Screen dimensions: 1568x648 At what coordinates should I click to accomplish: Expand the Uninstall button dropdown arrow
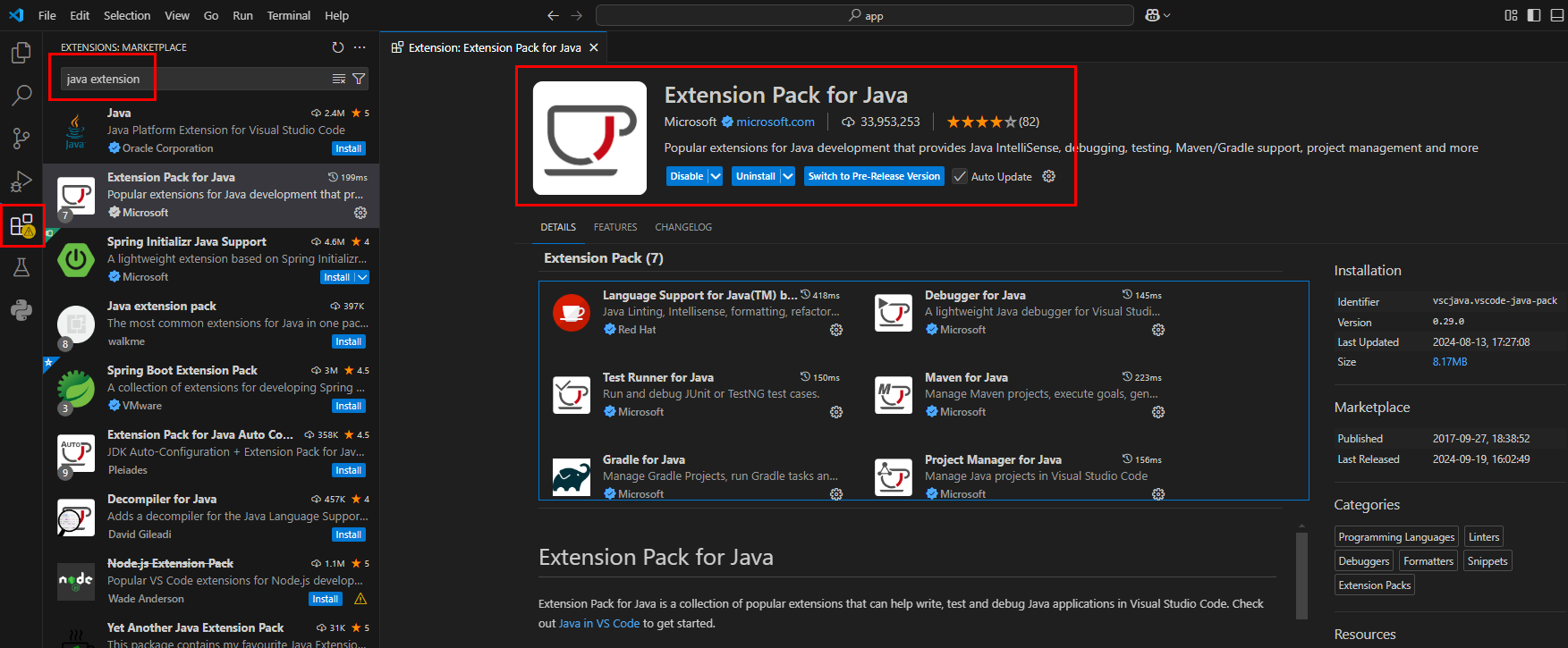coord(788,176)
